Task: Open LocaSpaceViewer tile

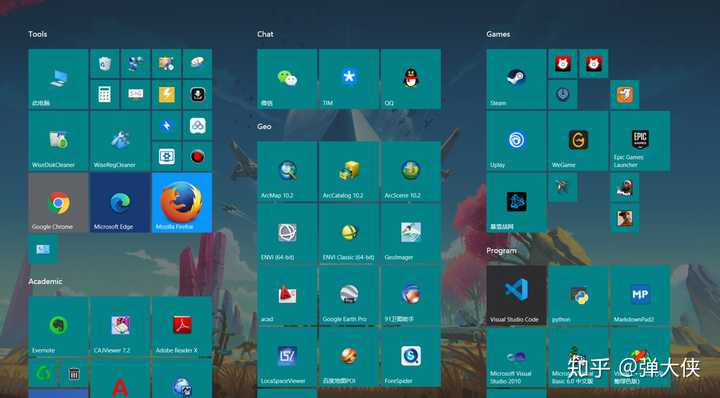Action: click(287, 357)
